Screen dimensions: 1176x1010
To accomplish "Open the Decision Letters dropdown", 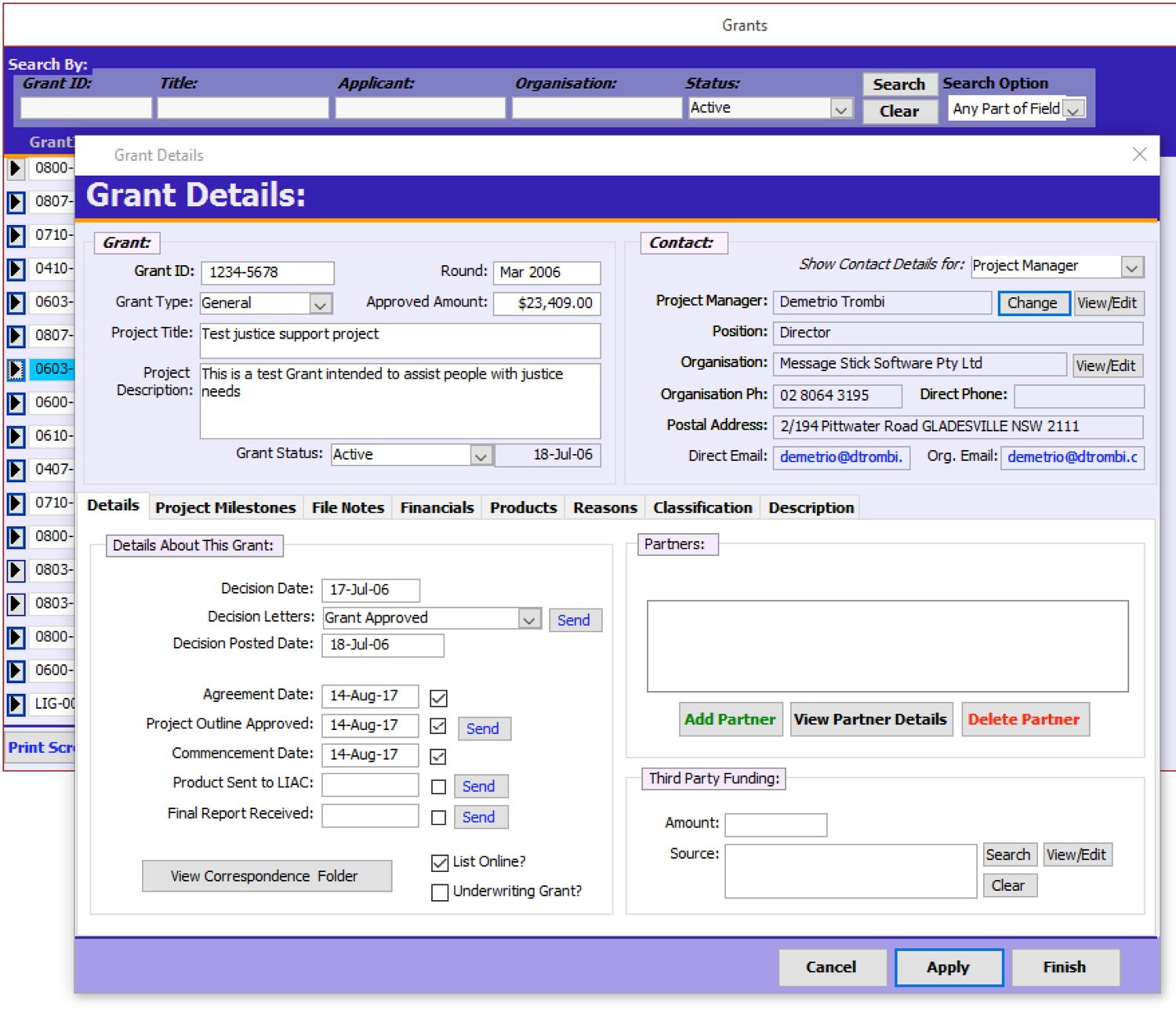I will 529,619.
